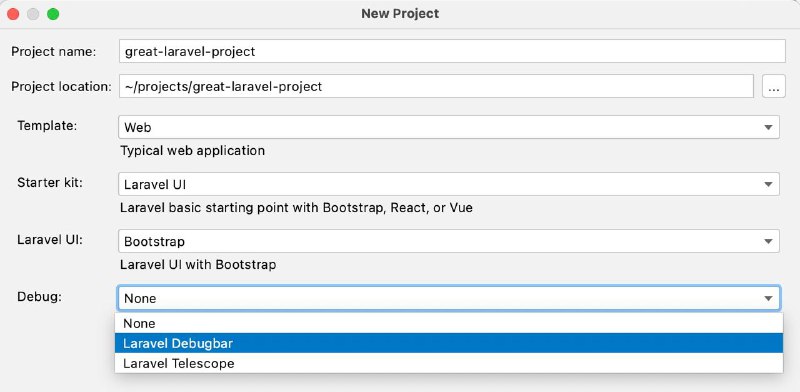Click the Starter kit box showing Laravel UI

click(x=449, y=184)
